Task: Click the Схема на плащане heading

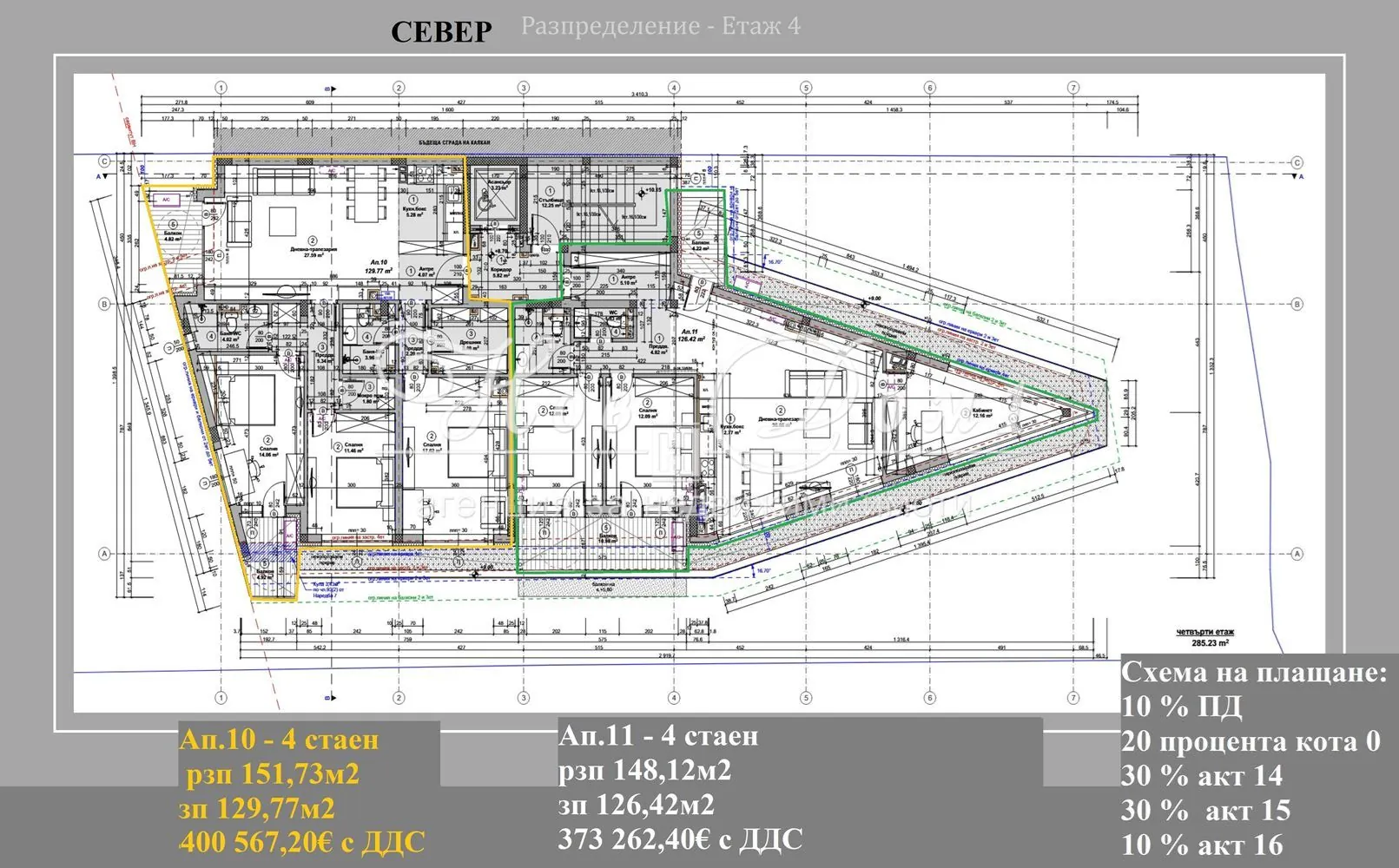Action: (x=1254, y=673)
